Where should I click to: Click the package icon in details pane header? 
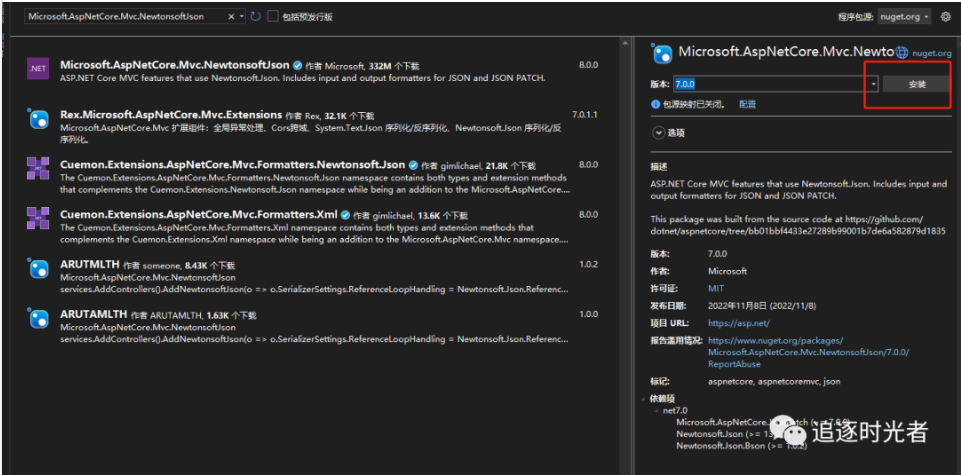tap(663, 55)
